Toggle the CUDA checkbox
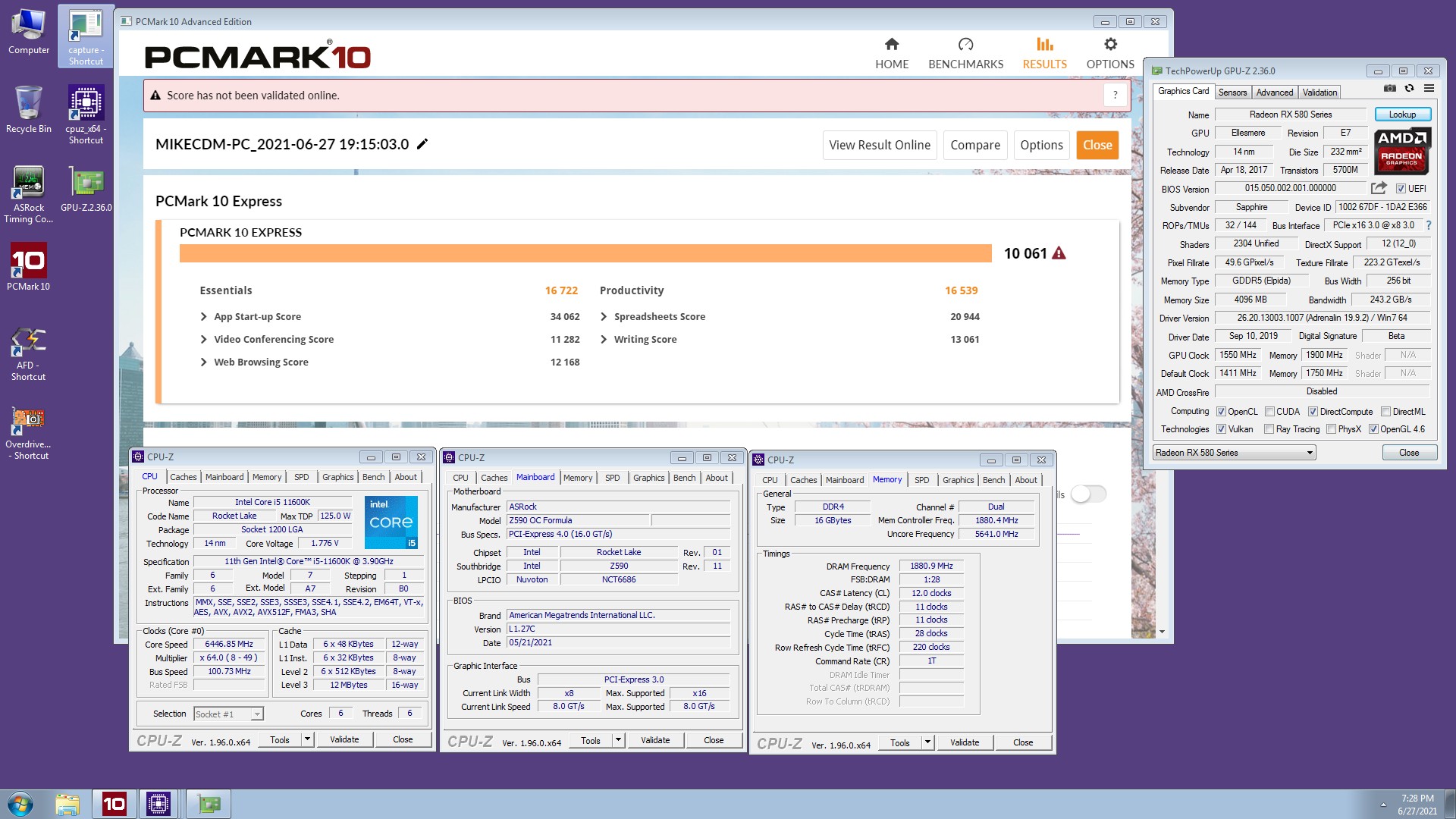1456x819 pixels. point(1269,412)
